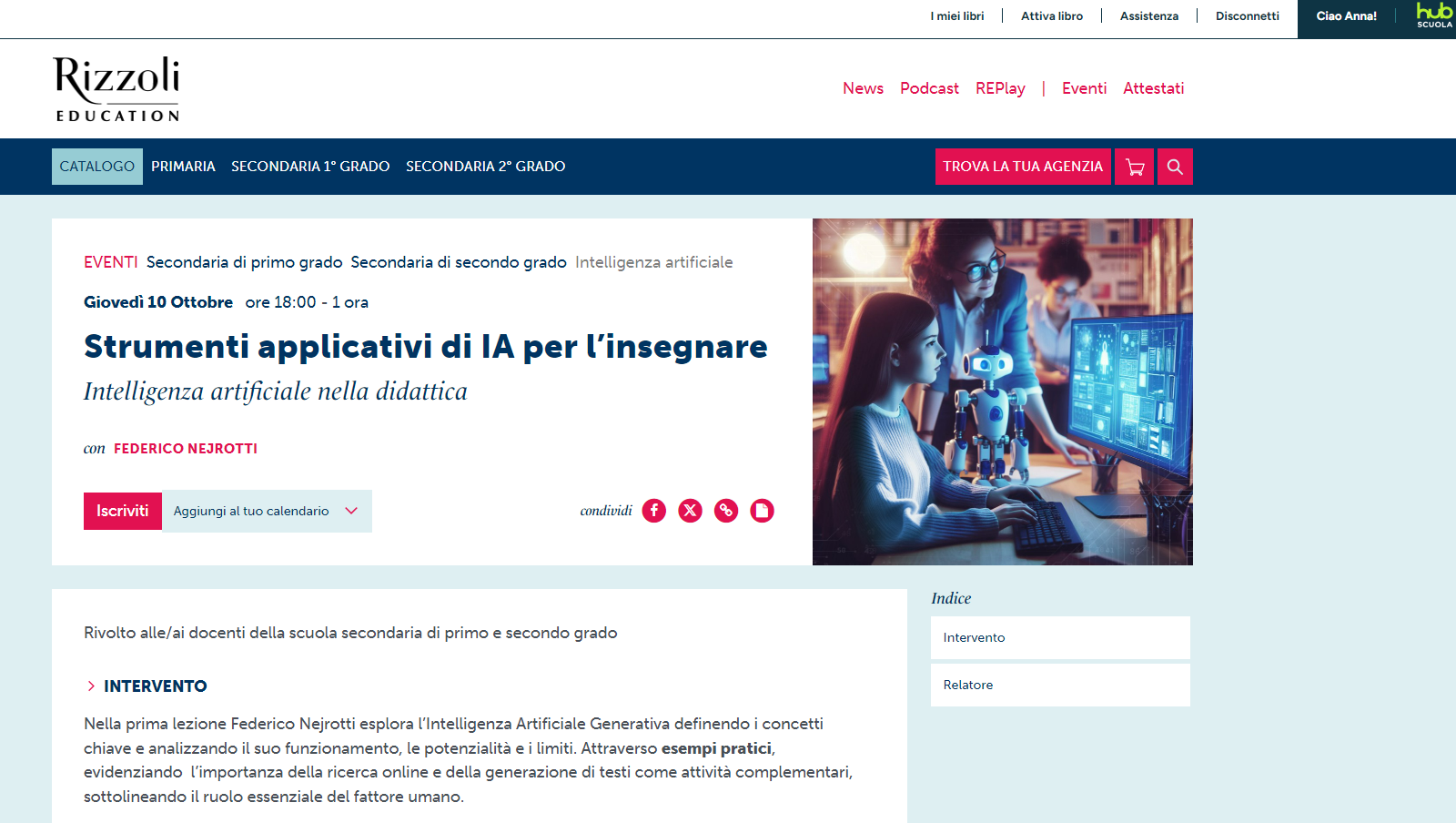1456x823 pixels.
Task: Click TROVA LA TUA AGENZIA button
Action: [1023, 167]
